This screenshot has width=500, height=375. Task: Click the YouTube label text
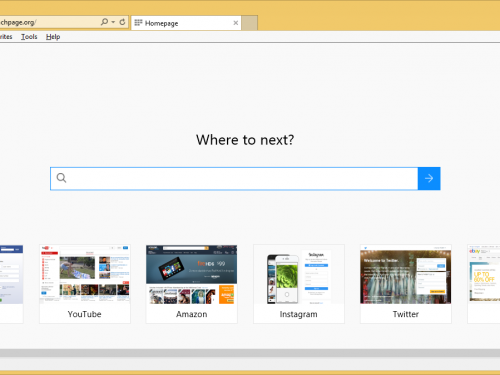[85, 314]
